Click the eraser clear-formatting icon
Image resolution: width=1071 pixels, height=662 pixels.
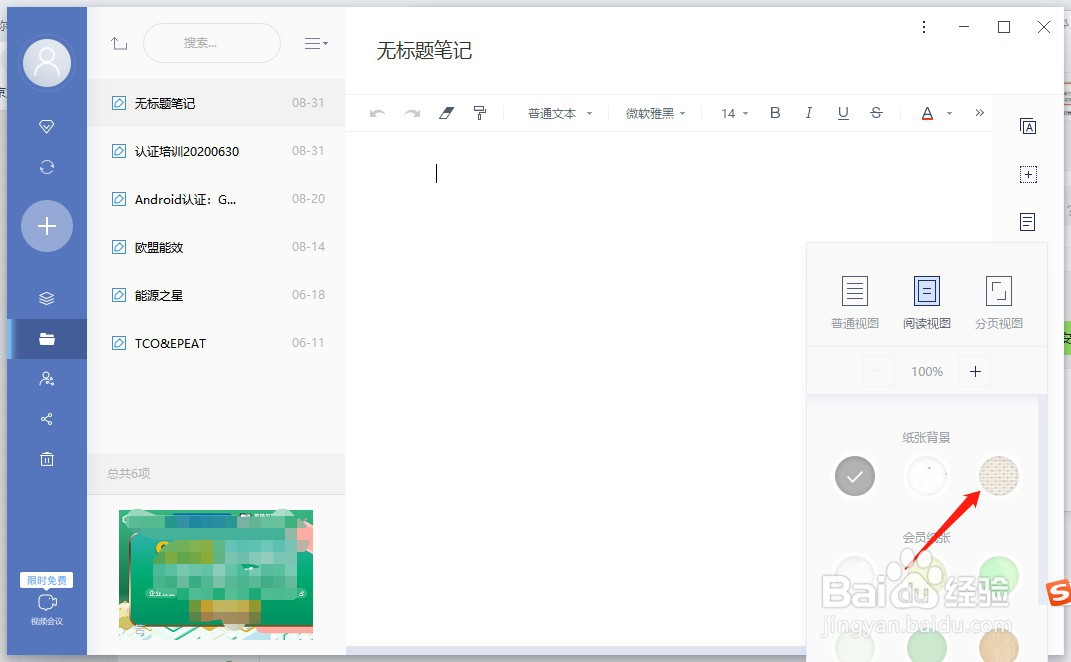click(446, 113)
